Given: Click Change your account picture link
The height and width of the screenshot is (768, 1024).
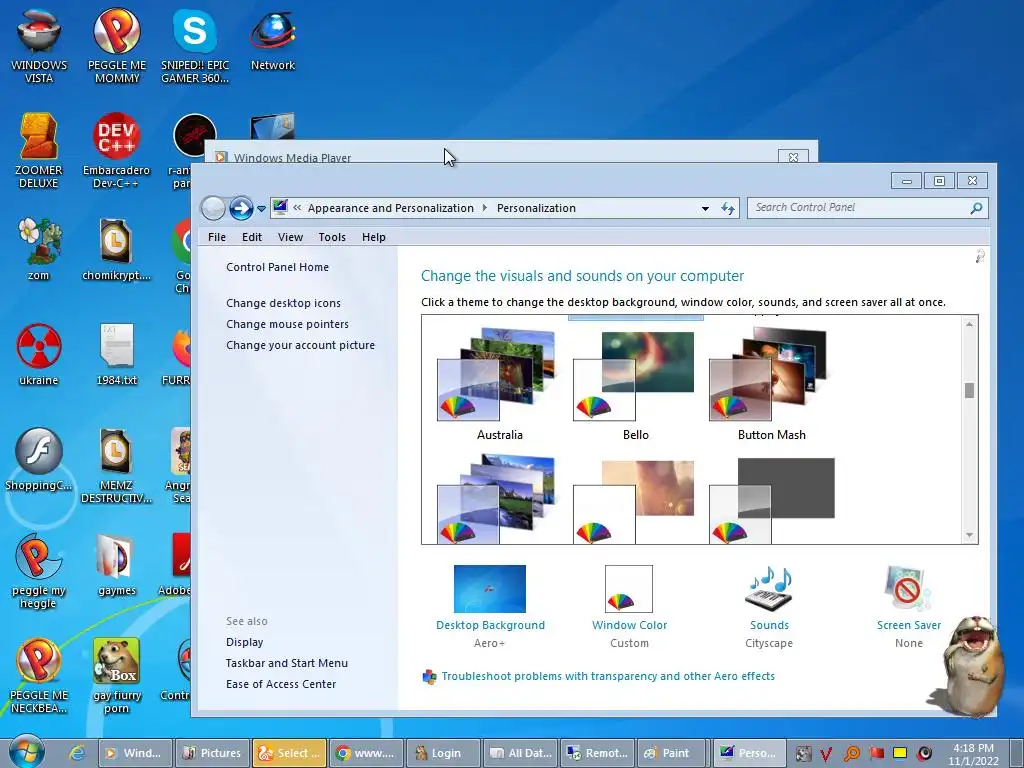Looking at the screenshot, I should (x=300, y=345).
